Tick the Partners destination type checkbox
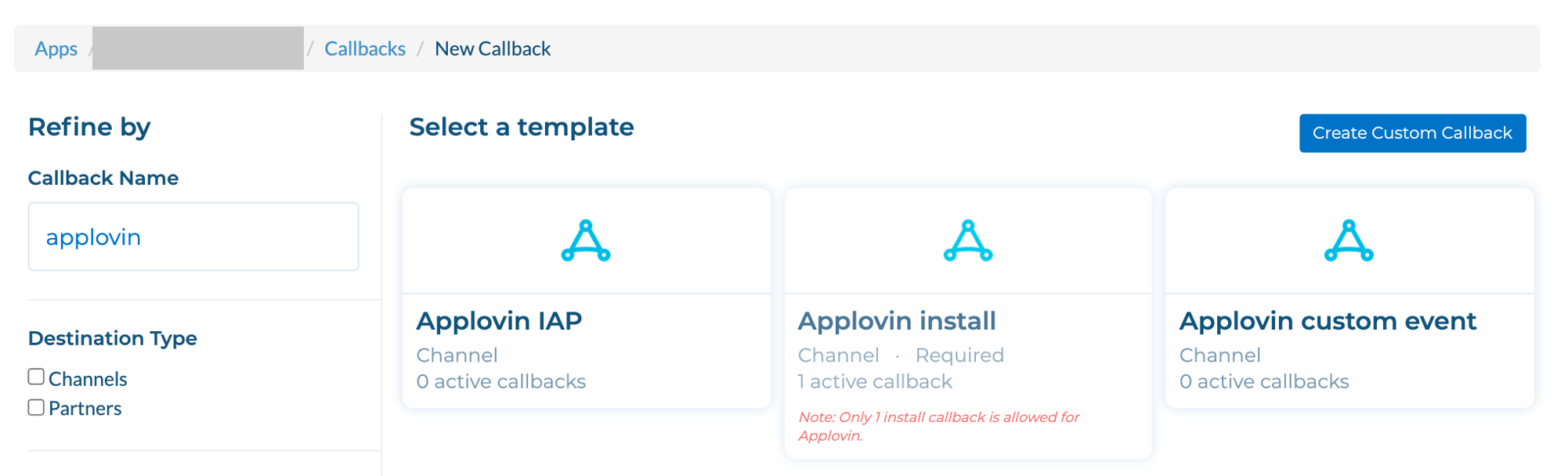This screenshot has width=1568, height=476. 36,407
